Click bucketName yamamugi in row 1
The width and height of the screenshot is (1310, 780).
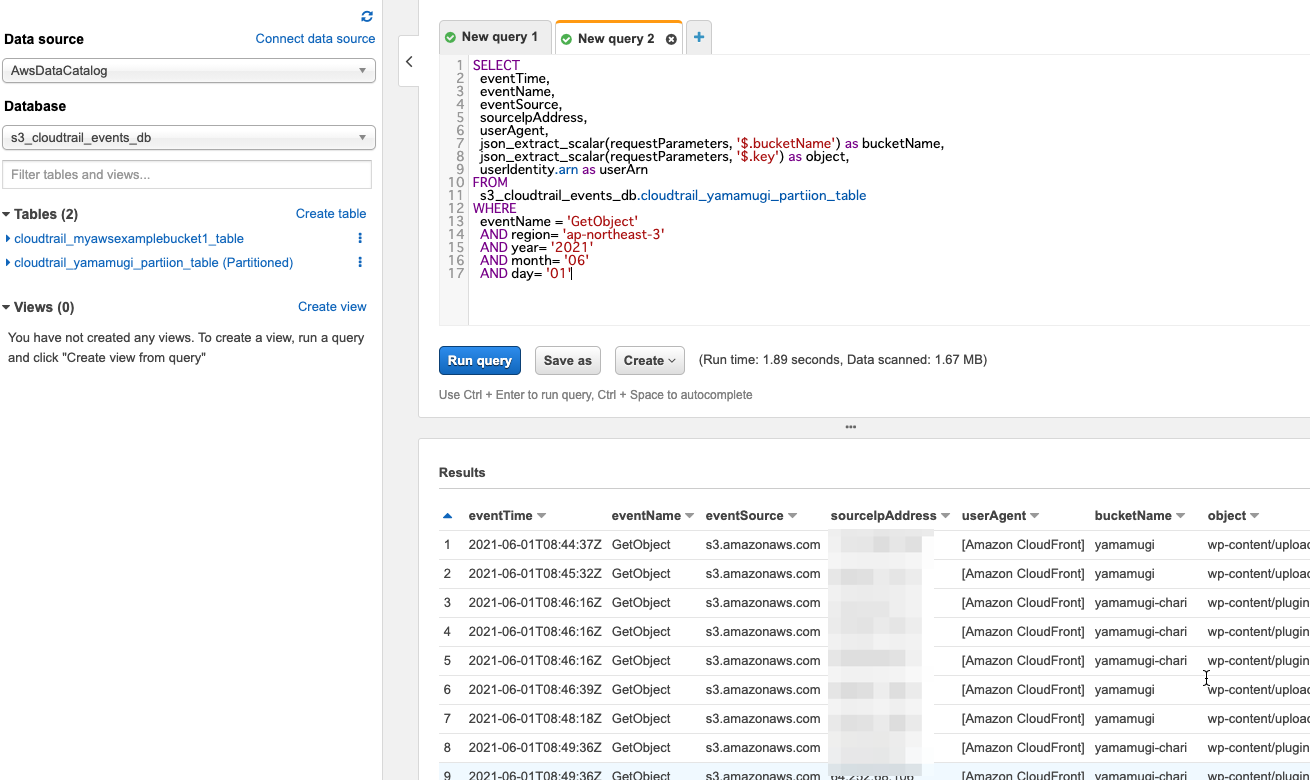1125,545
